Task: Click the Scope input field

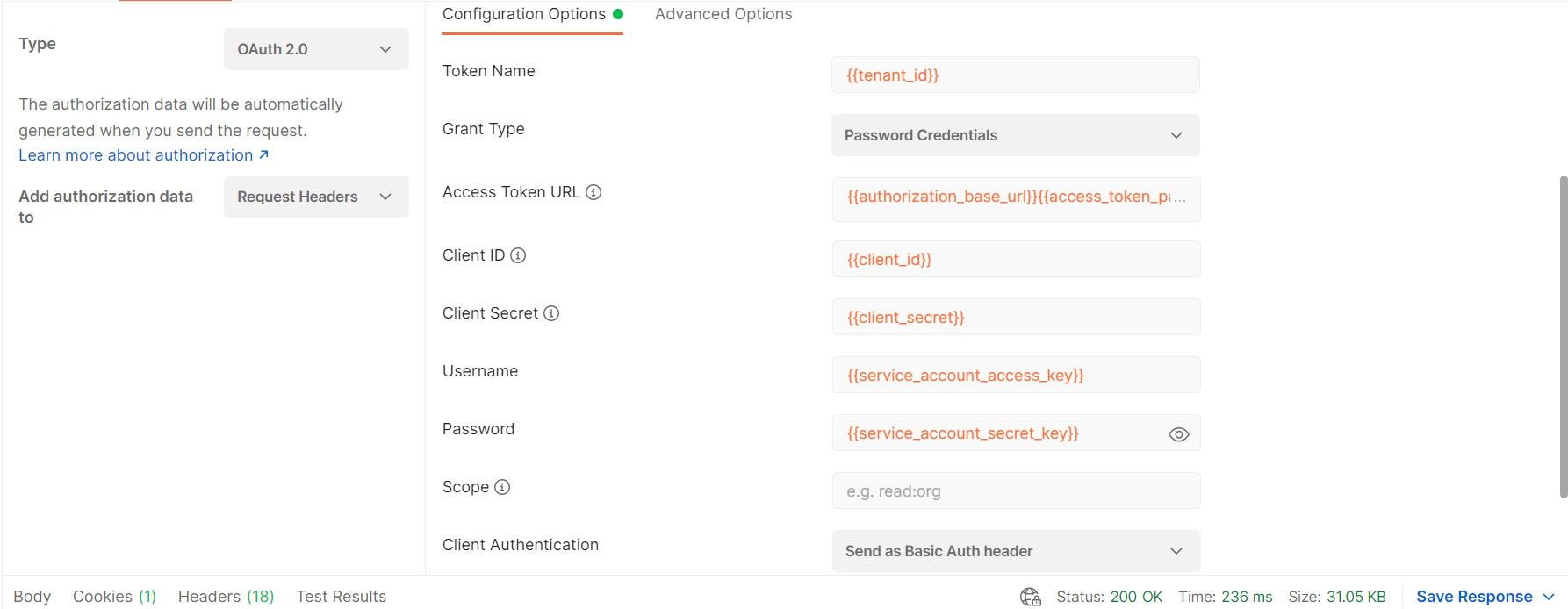Action: (1015, 491)
